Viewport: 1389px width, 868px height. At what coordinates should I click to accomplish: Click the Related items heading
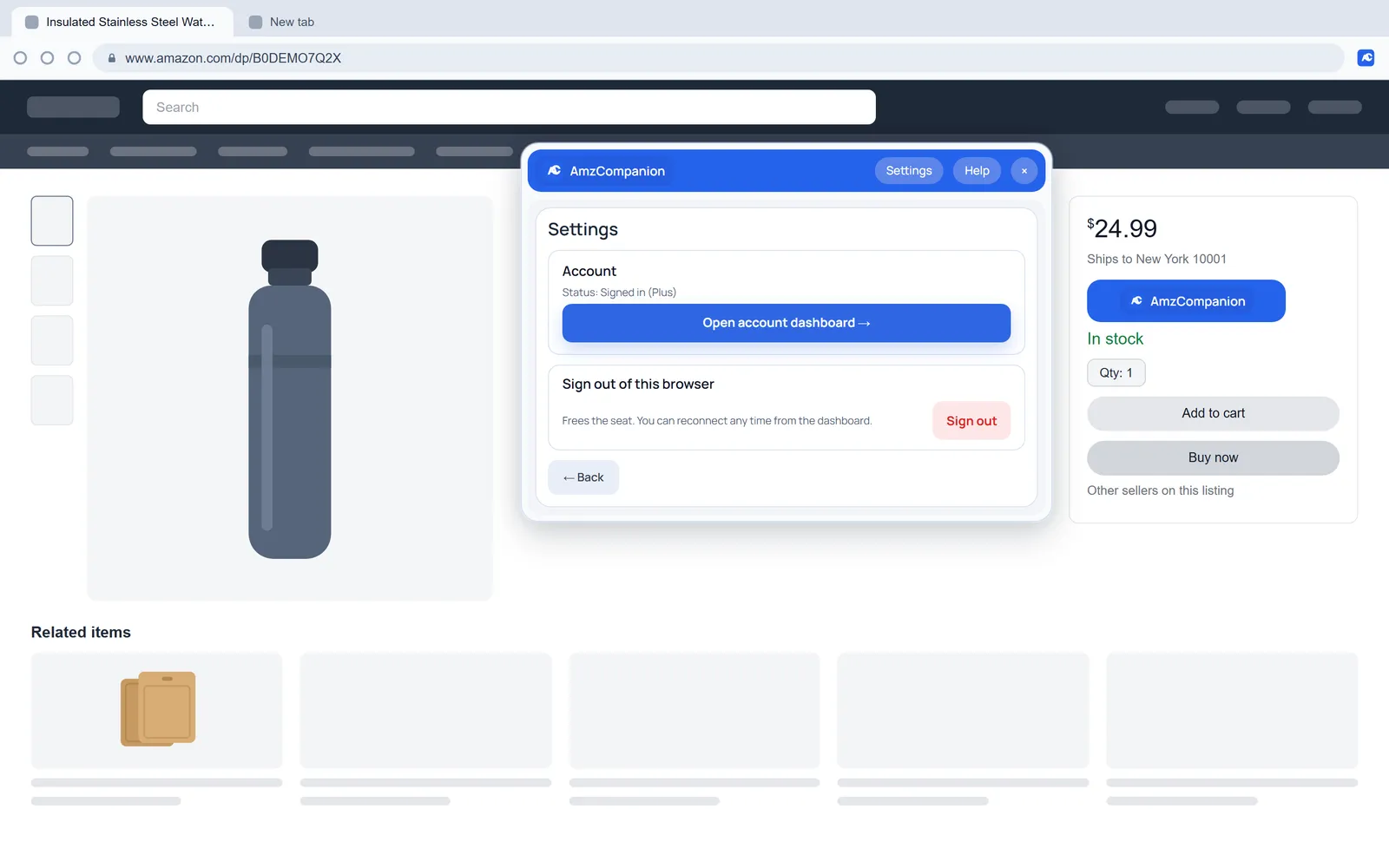point(81,632)
